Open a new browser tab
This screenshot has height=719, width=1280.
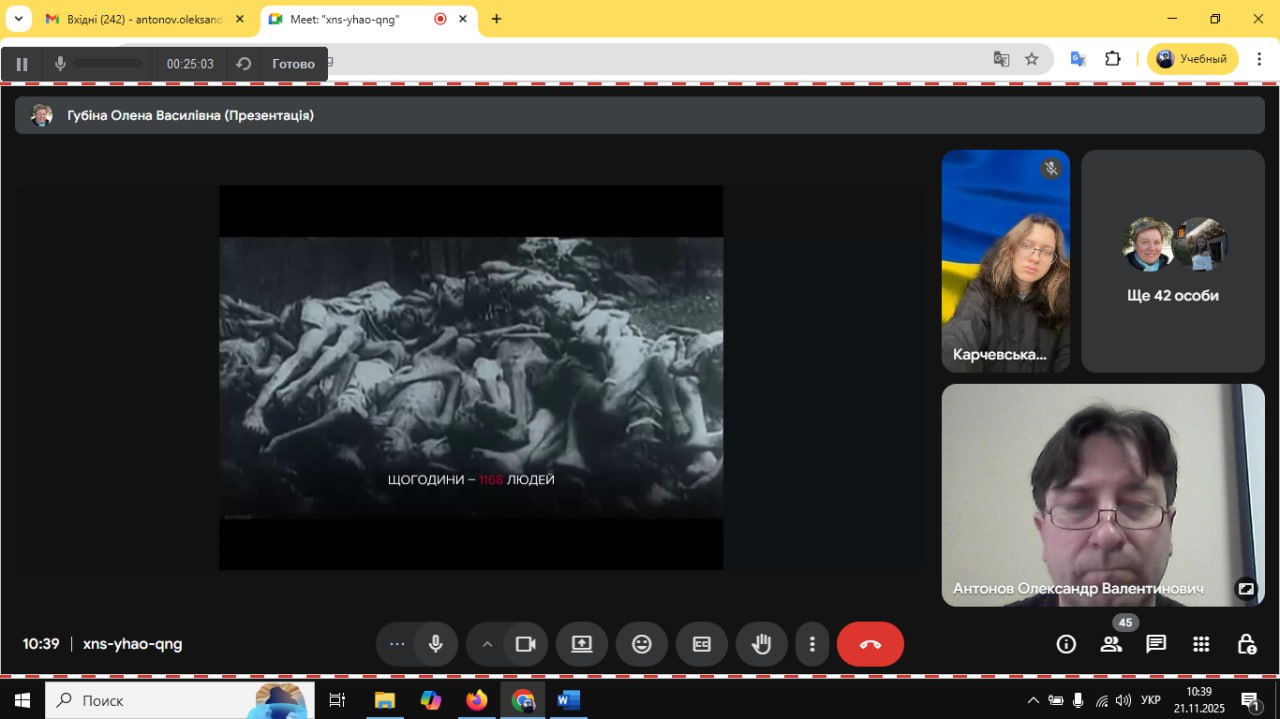[x=497, y=19]
